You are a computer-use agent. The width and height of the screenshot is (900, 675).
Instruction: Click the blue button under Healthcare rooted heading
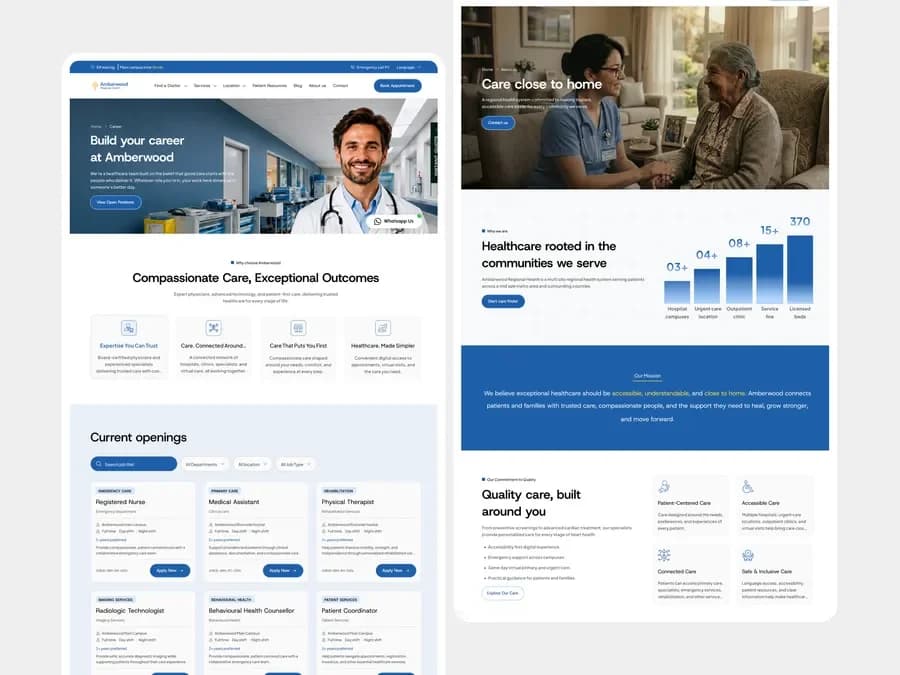pyautogui.click(x=503, y=301)
